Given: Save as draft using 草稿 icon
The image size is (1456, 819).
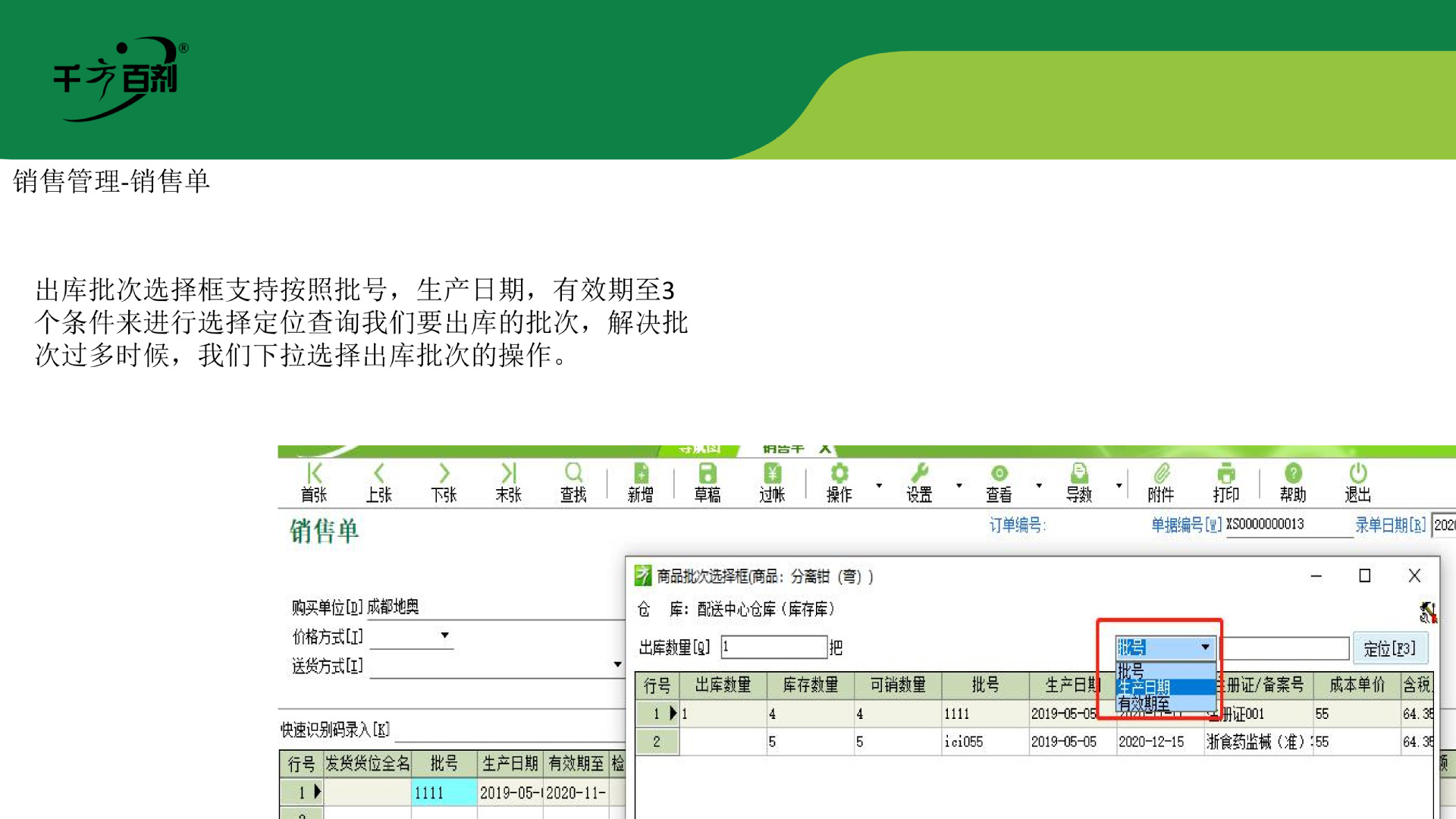Looking at the screenshot, I should 707,482.
